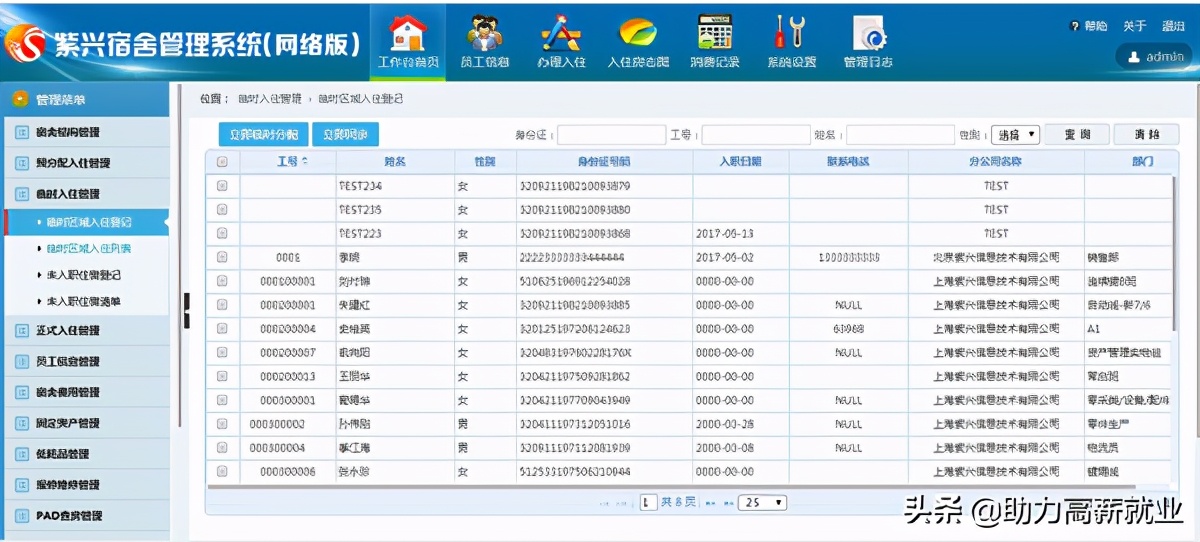Expand the formal check-in management menu
The height and width of the screenshot is (542, 1200).
(85, 330)
